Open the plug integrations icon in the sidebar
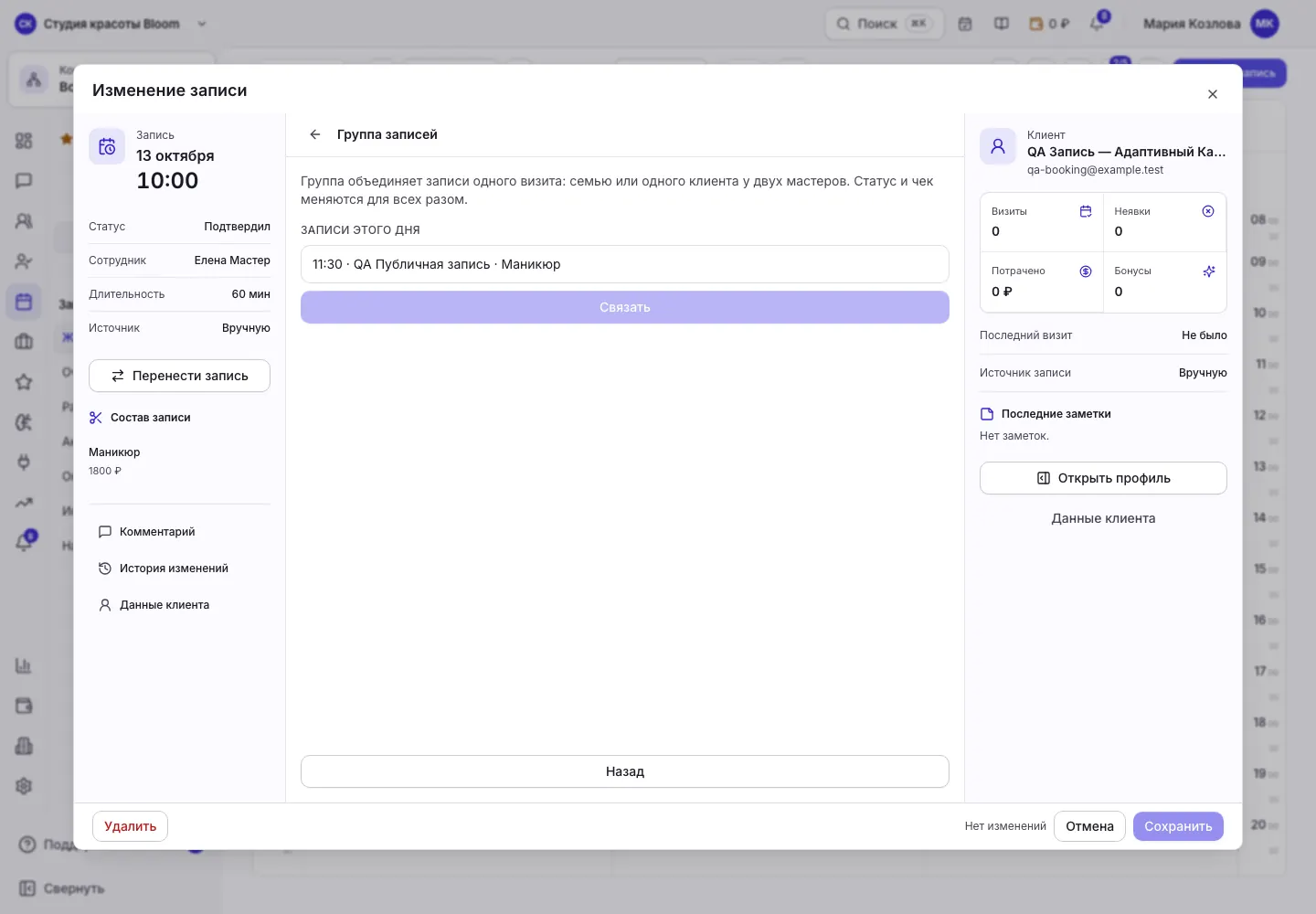This screenshot has height=914, width=1316. pos(24,462)
